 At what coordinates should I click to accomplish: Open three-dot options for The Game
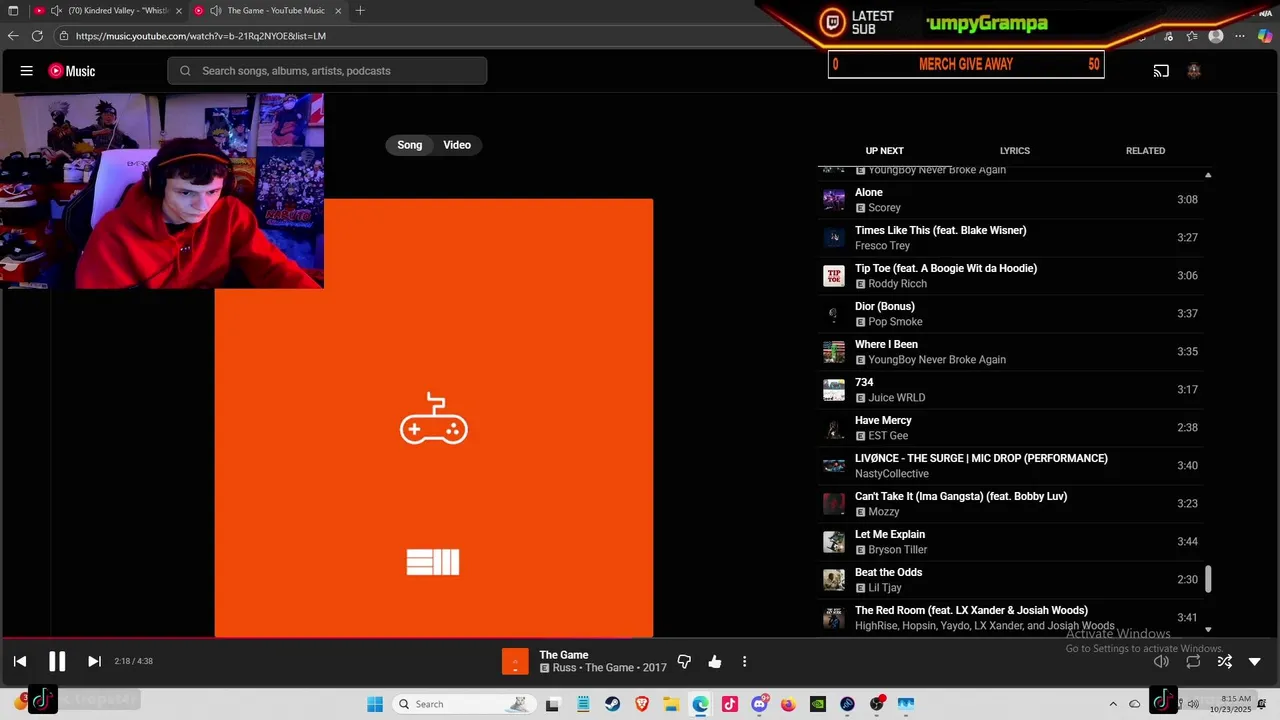744,661
